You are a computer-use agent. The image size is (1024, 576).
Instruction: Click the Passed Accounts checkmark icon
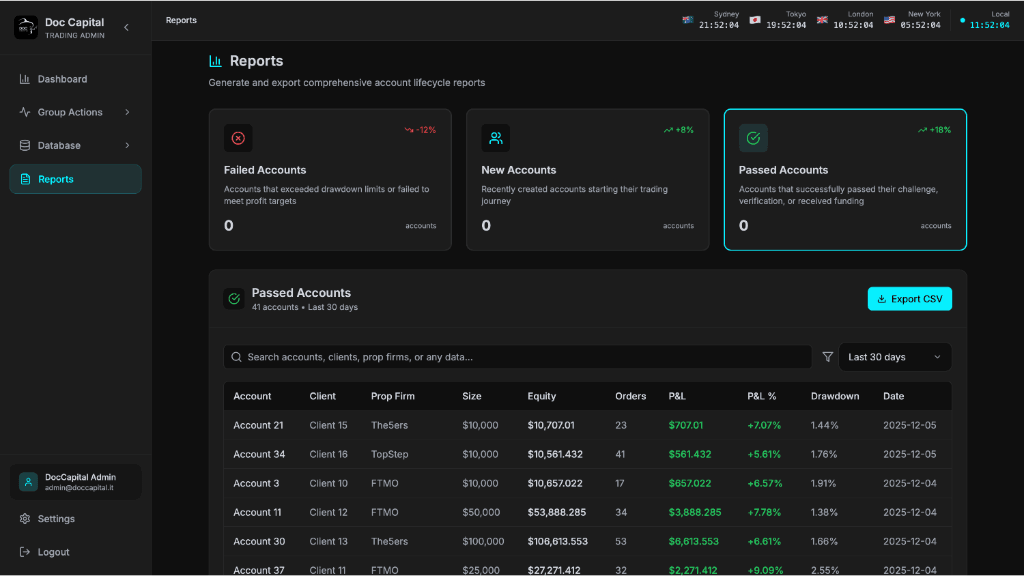(x=752, y=137)
